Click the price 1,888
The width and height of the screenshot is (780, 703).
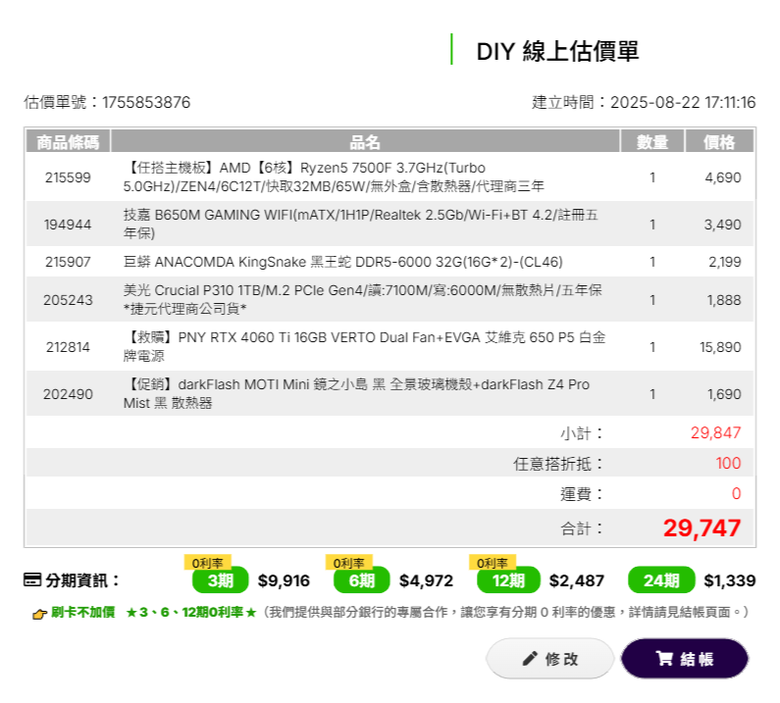click(724, 300)
